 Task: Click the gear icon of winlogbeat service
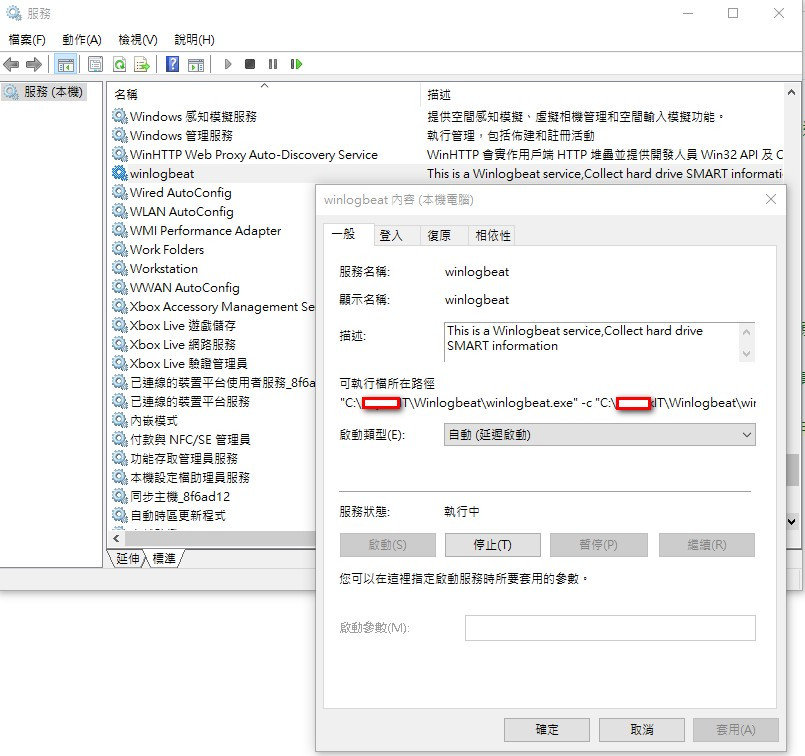(120, 173)
